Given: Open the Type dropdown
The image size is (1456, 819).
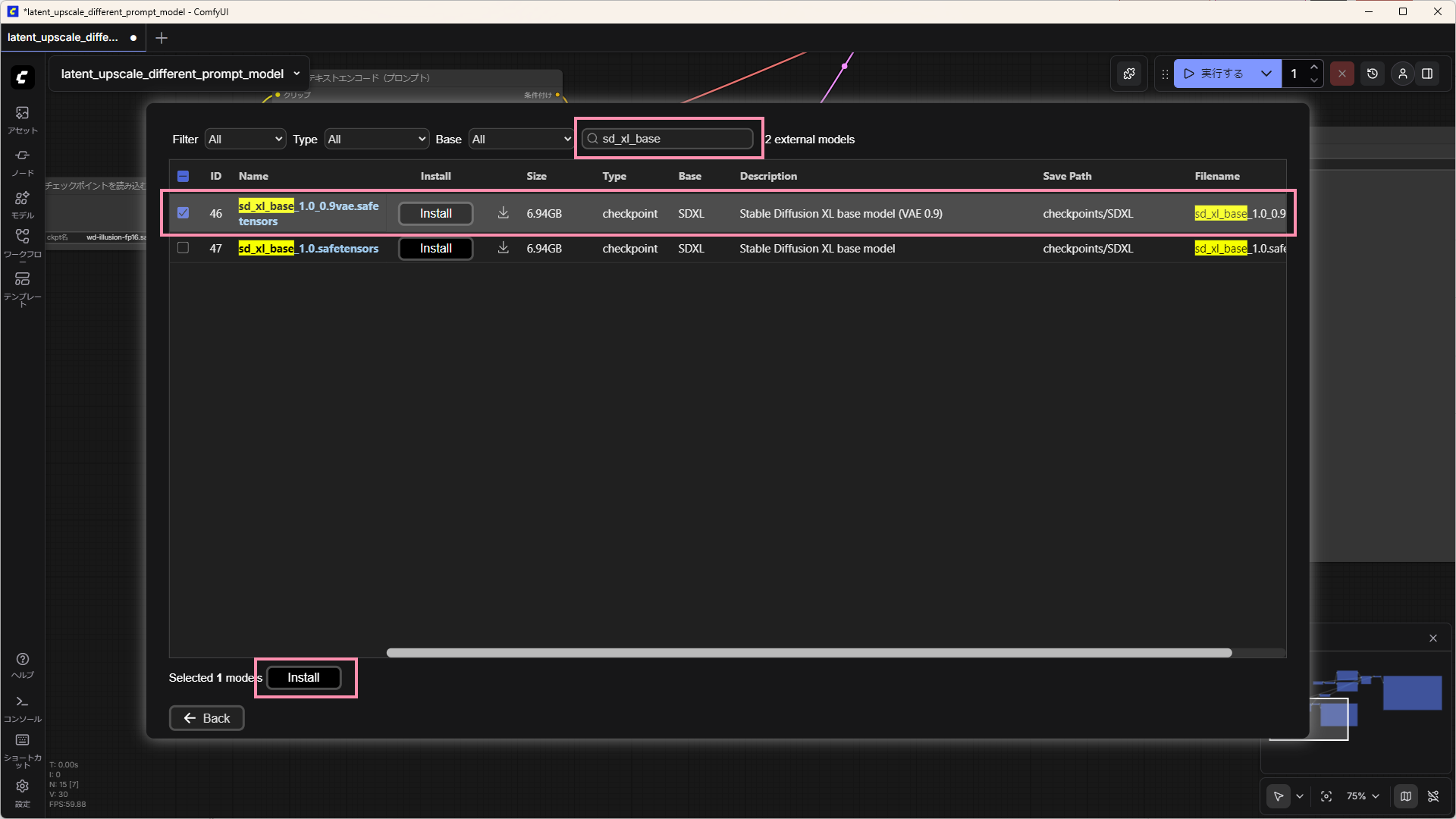Looking at the screenshot, I should (377, 140).
